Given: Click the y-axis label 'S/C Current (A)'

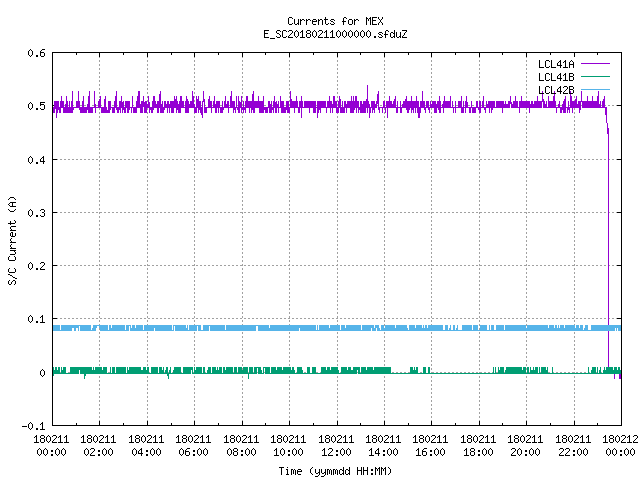Looking at the screenshot, I should [x=12, y=240].
